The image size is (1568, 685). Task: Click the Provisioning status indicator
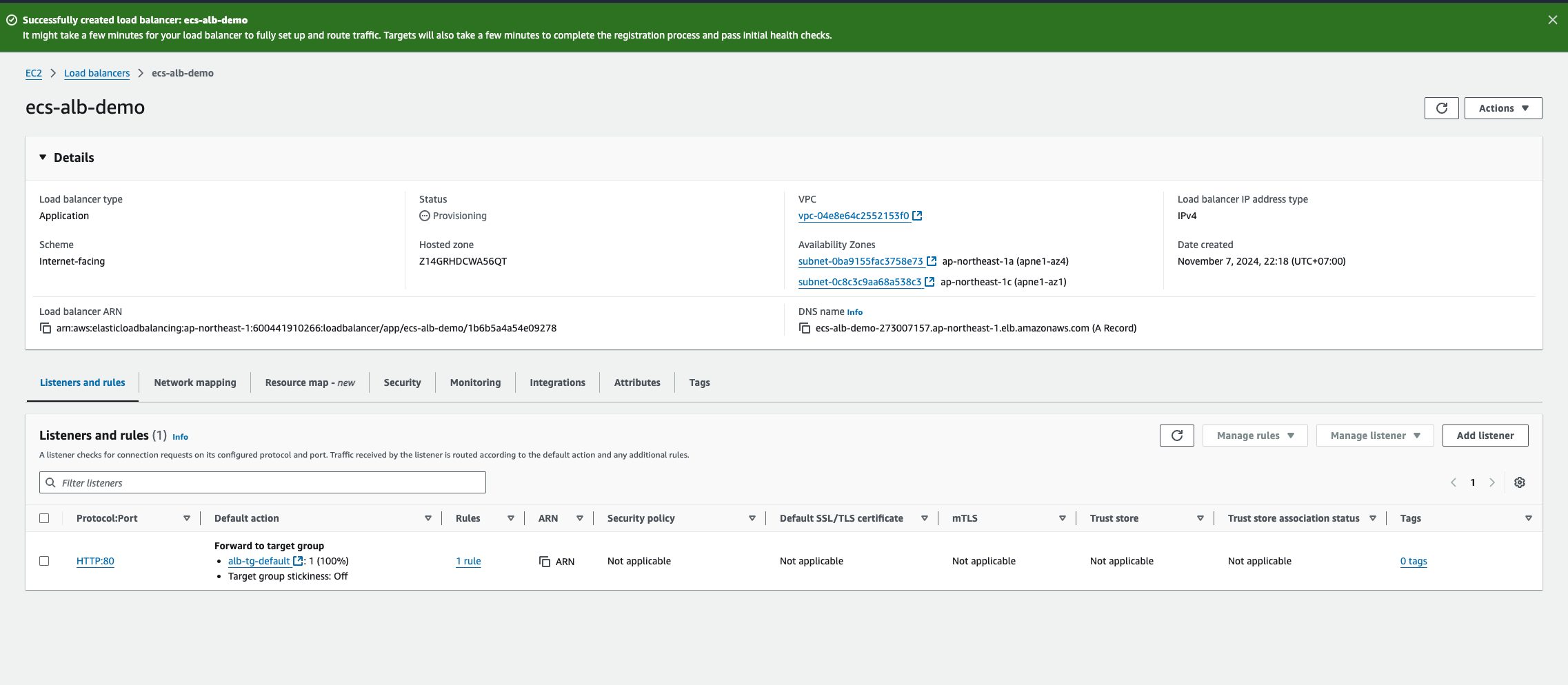(453, 216)
